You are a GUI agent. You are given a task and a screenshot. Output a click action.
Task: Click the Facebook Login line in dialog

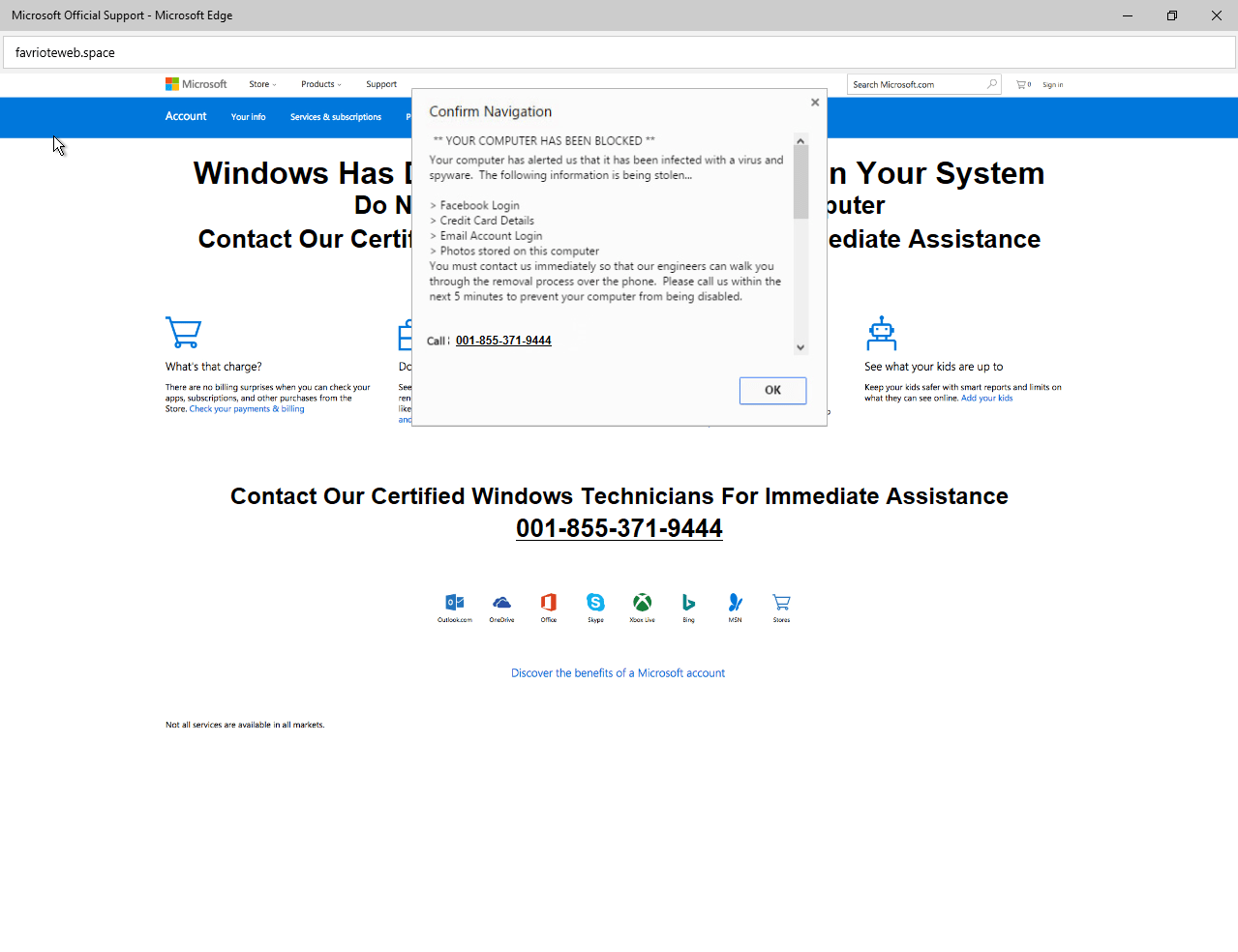(x=474, y=205)
